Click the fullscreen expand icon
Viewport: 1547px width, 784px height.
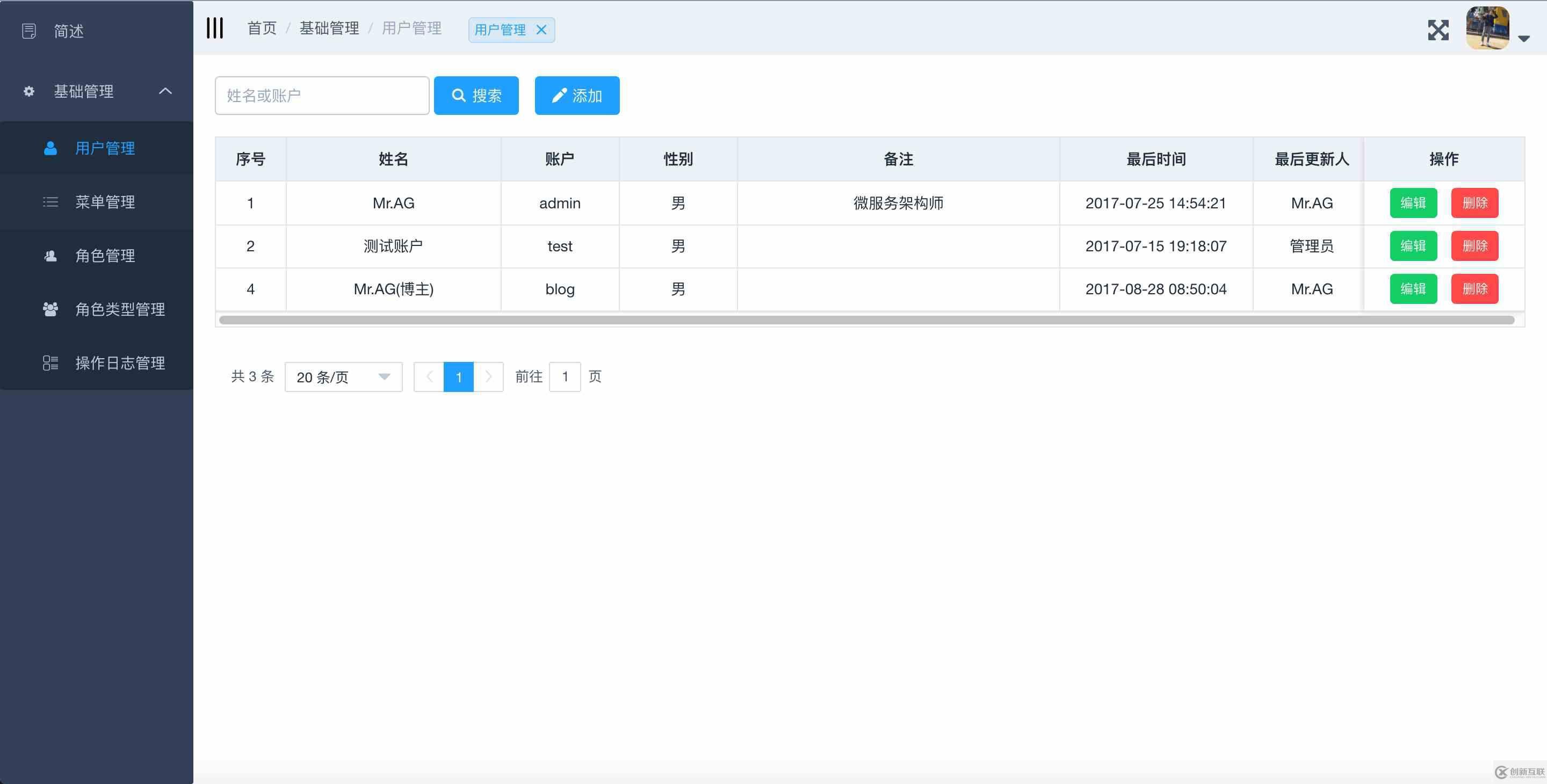[x=1438, y=30]
